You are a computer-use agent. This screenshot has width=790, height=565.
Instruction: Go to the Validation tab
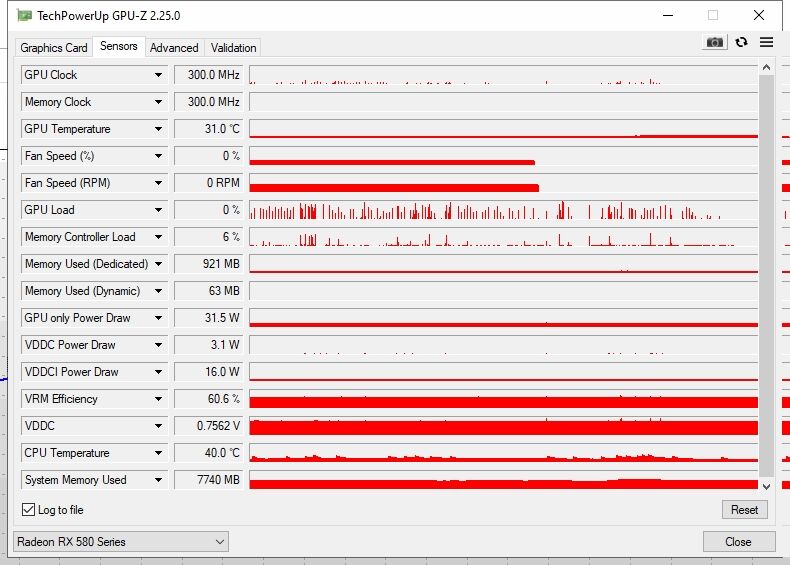pos(233,48)
